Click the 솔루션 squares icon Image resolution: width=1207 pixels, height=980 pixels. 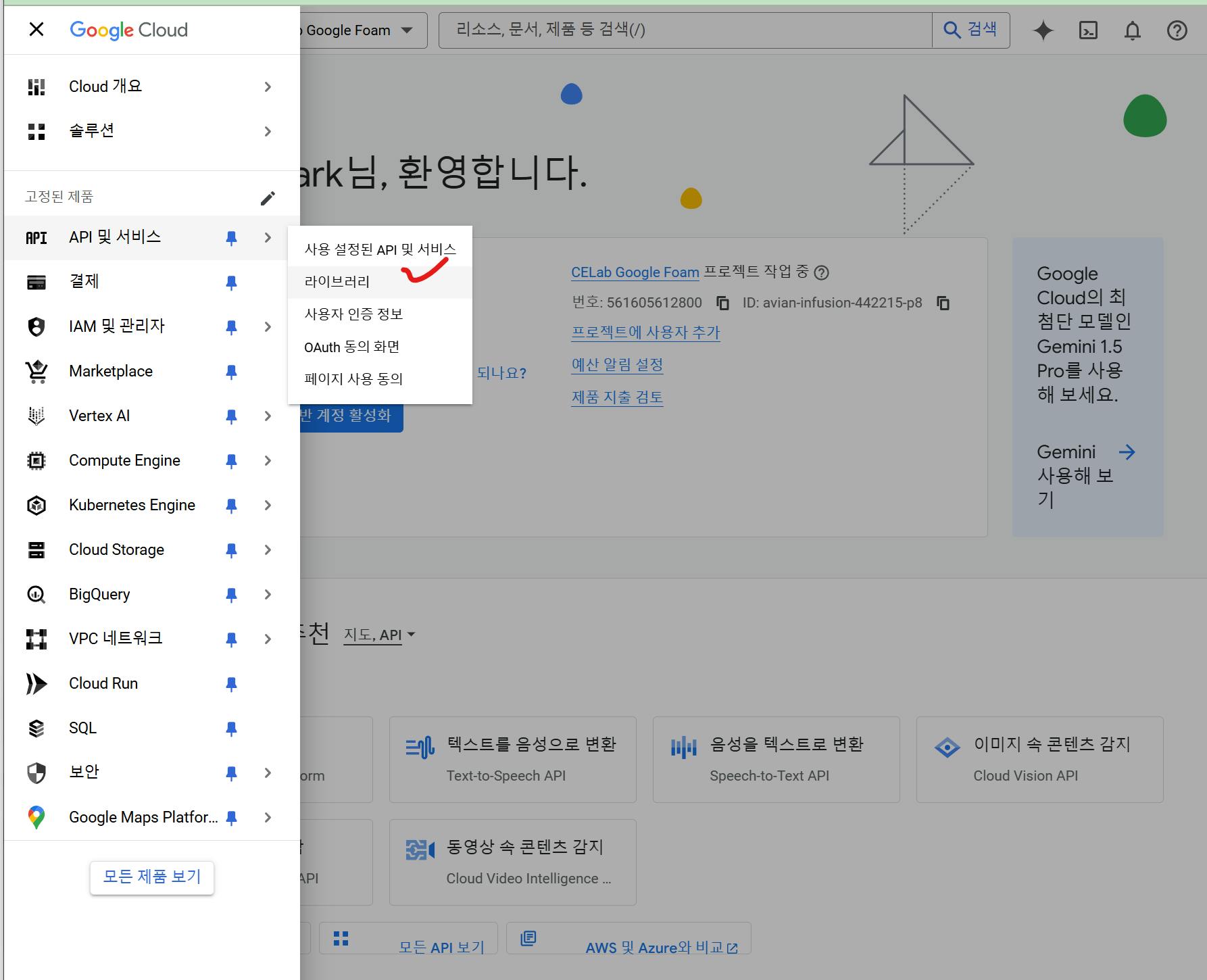click(x=36, y=131)
